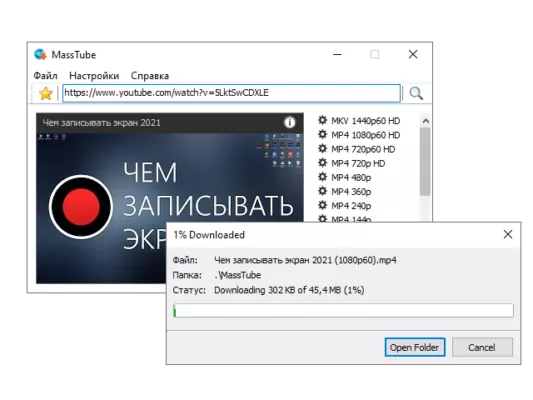Viewport: 533px width, 400px height.
Task: Click the format list scrollbar thumb
Action: coord(425,161)
